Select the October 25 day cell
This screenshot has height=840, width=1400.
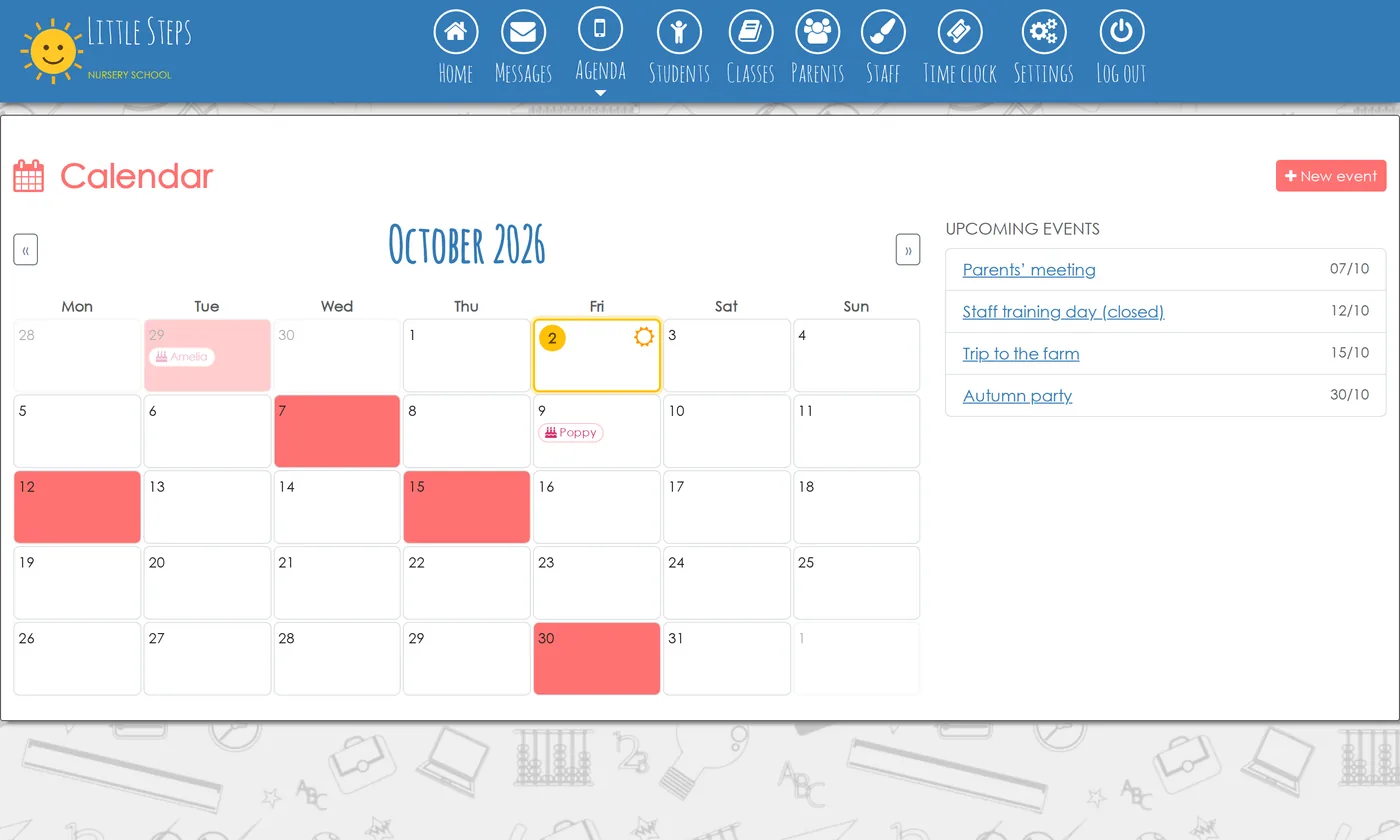tap(856, 583)
